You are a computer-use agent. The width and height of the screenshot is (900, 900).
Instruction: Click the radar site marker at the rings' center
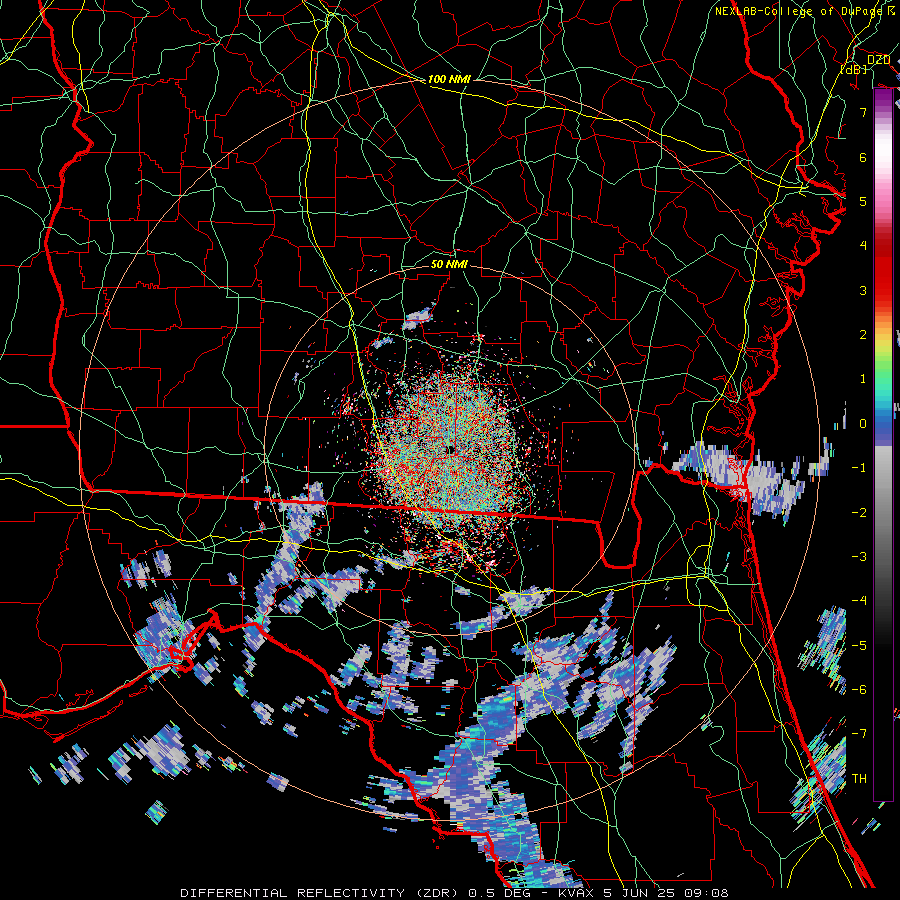451,451
